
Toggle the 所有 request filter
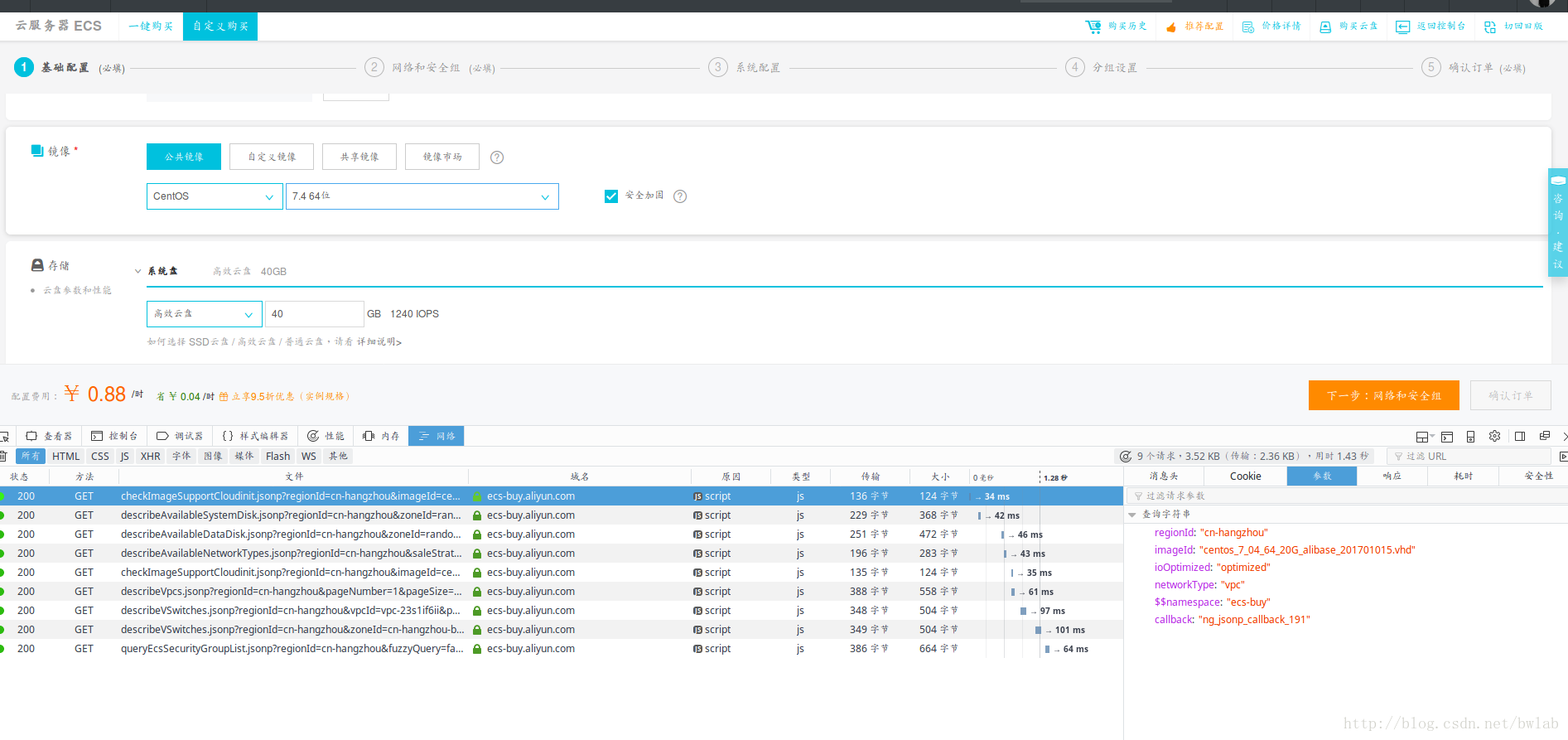click(x=31, y=457)
